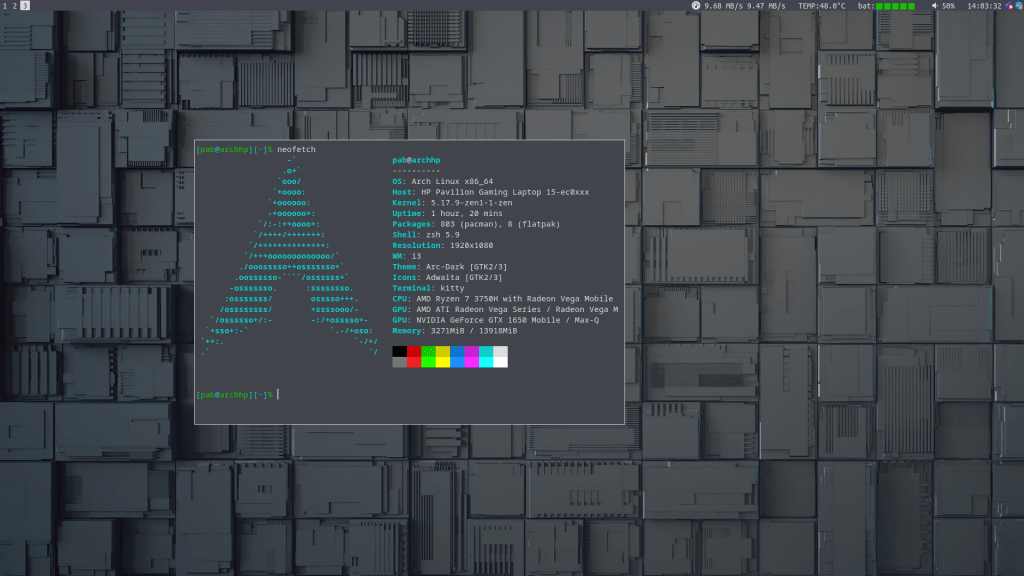Switch to workspace 2
Screen dimensions: 1024x576
click(15, 6)
